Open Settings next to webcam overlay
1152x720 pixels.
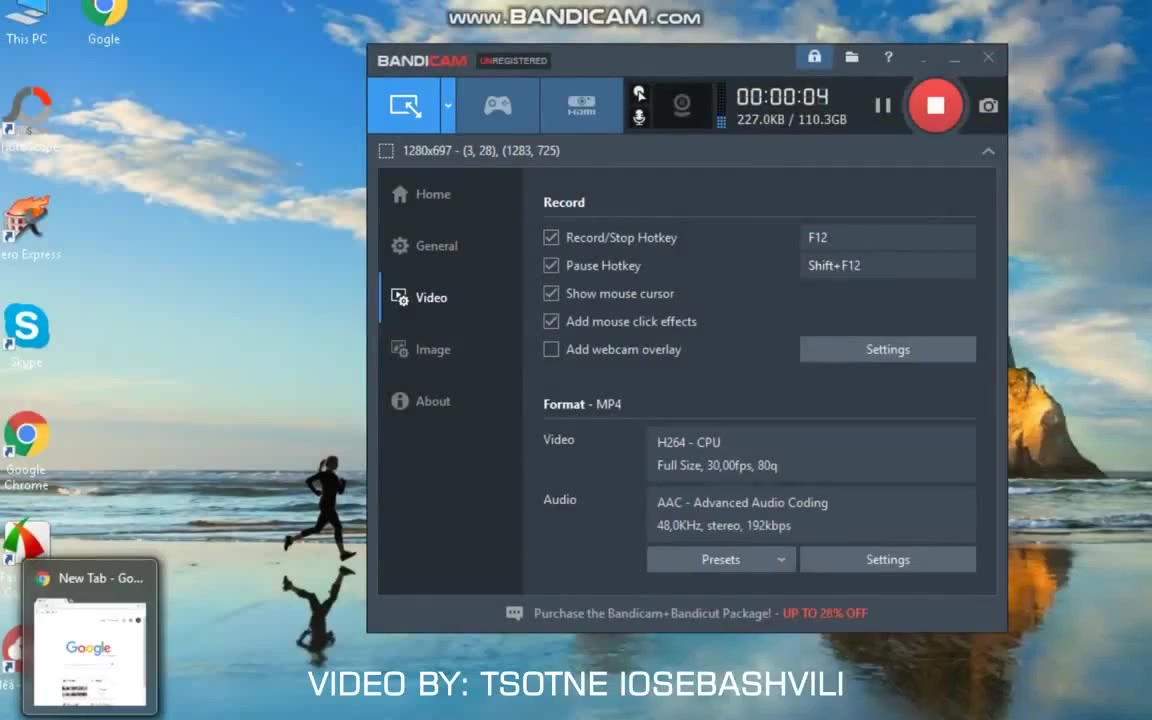pos(888,350)
